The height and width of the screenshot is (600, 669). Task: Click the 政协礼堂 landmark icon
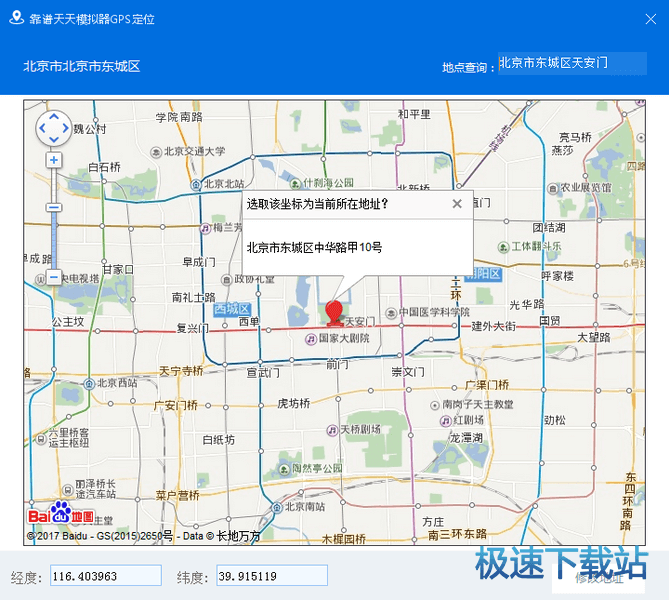tap(226, 280)
